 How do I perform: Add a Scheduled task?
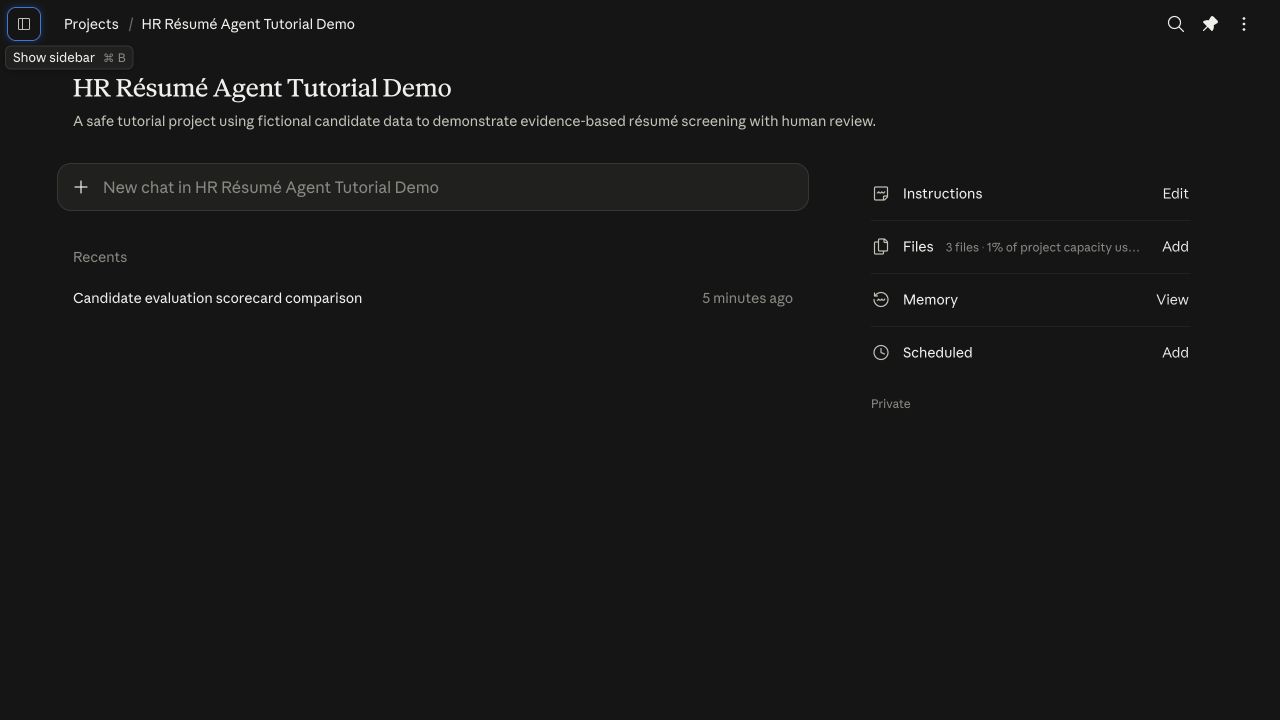[1175, 353]
